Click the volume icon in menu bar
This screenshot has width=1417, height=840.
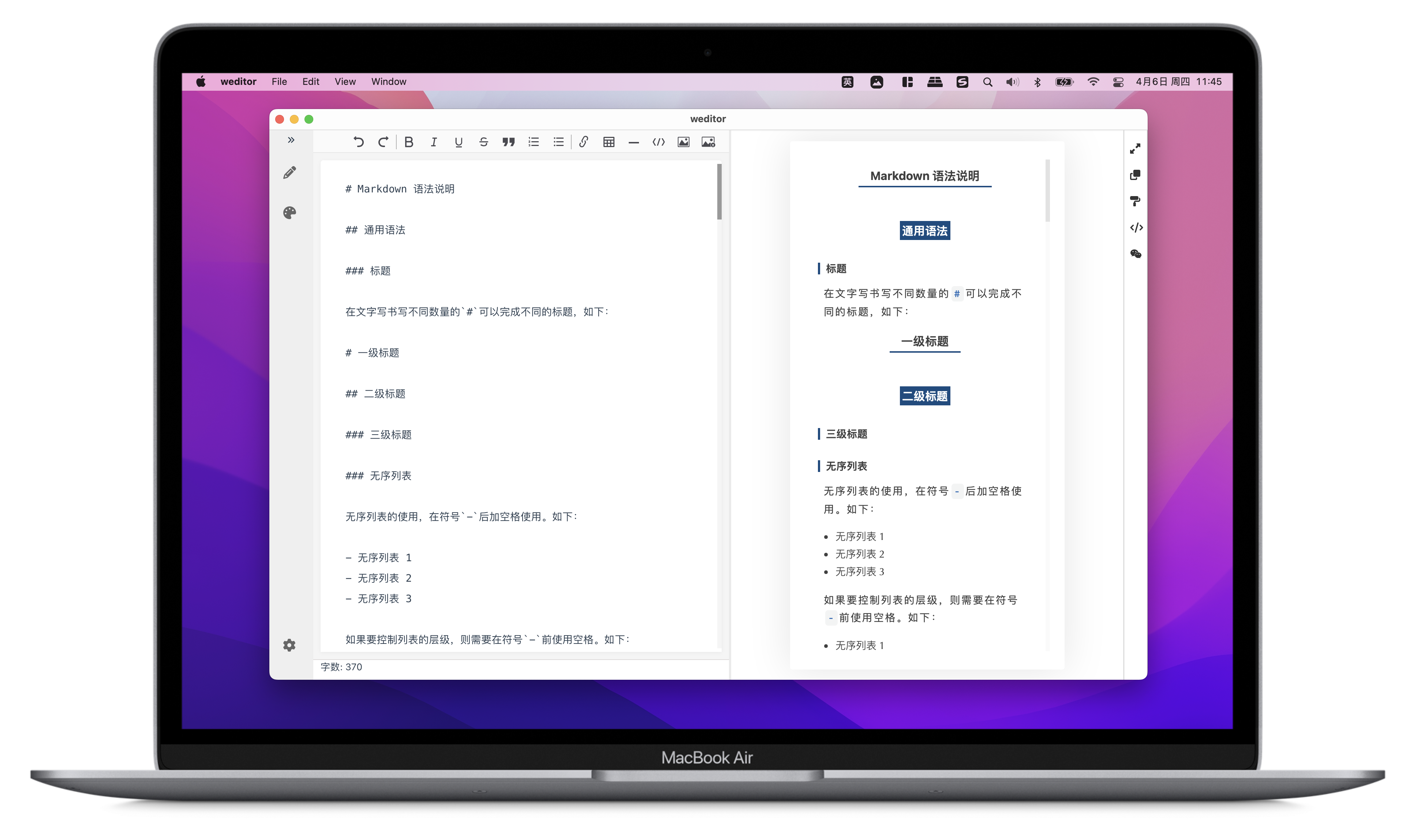point(1012,82)
